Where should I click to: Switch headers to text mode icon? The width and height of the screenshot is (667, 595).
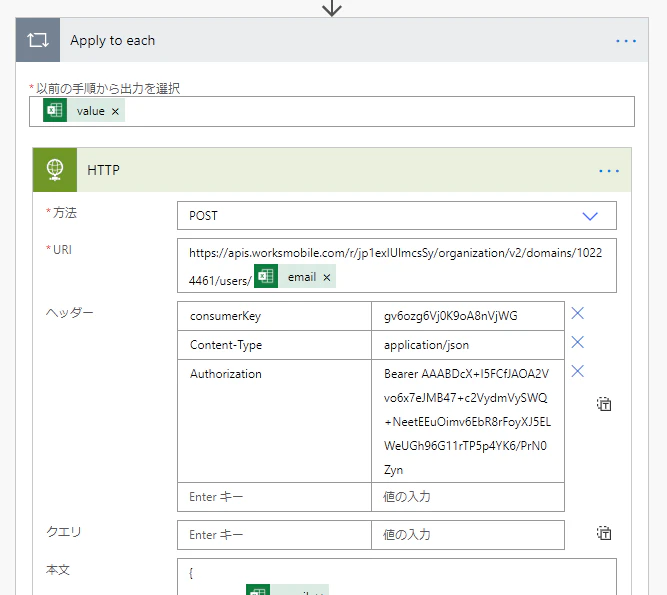[x=604, y=404]
